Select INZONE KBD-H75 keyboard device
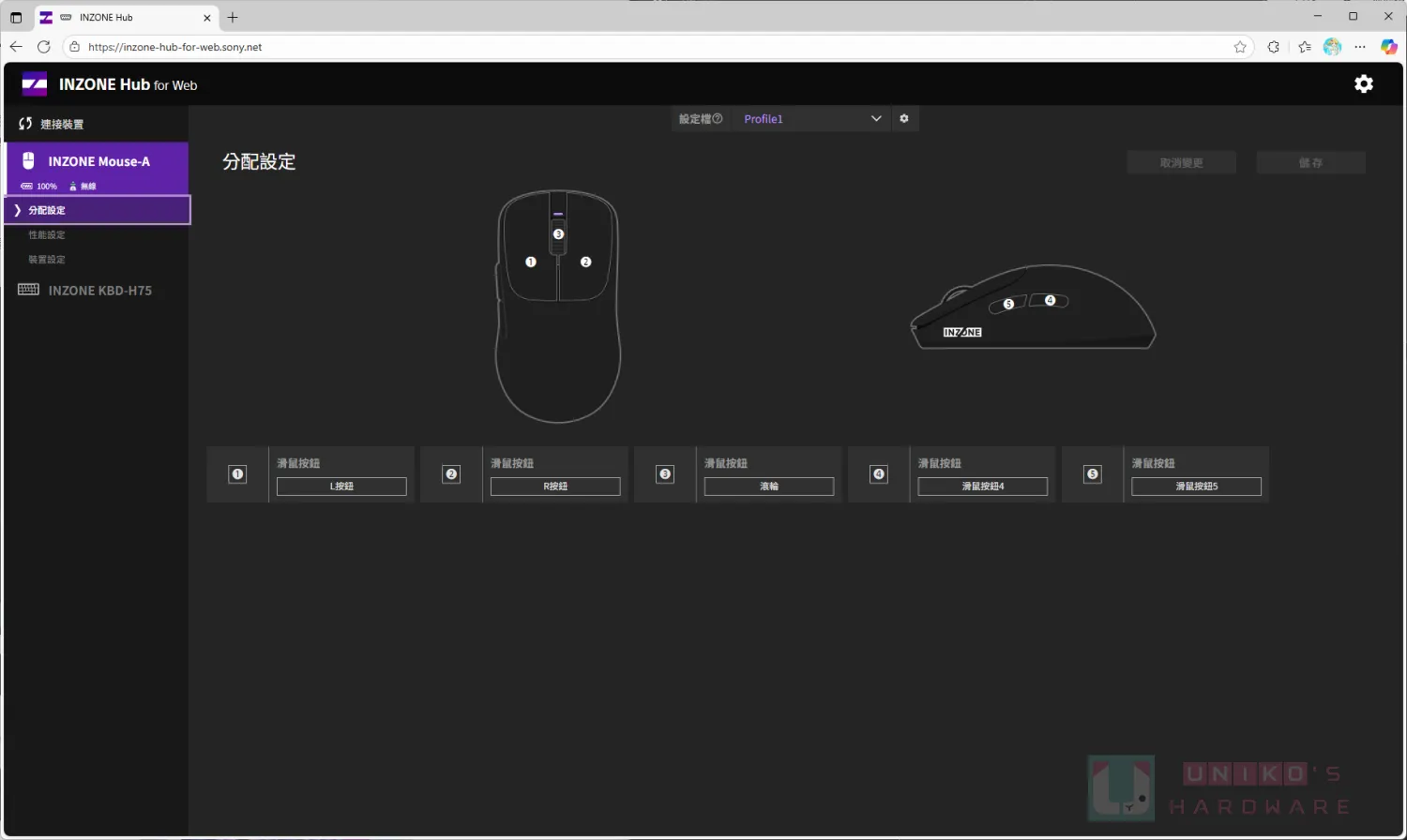Screen dimensions: 1407x840 coord(99,291)
